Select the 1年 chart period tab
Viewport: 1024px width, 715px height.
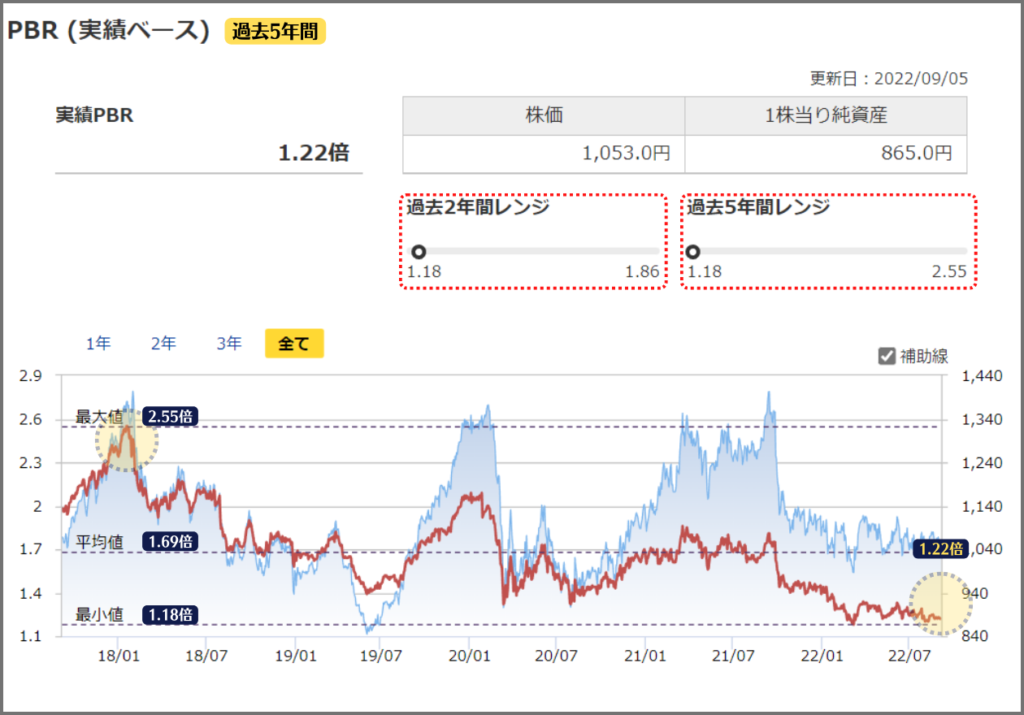click(98, 343)
